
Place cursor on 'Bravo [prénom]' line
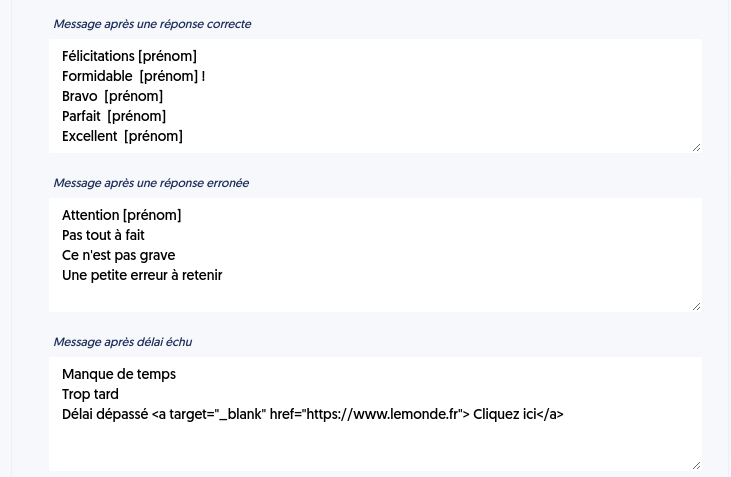tap(112, 96)
